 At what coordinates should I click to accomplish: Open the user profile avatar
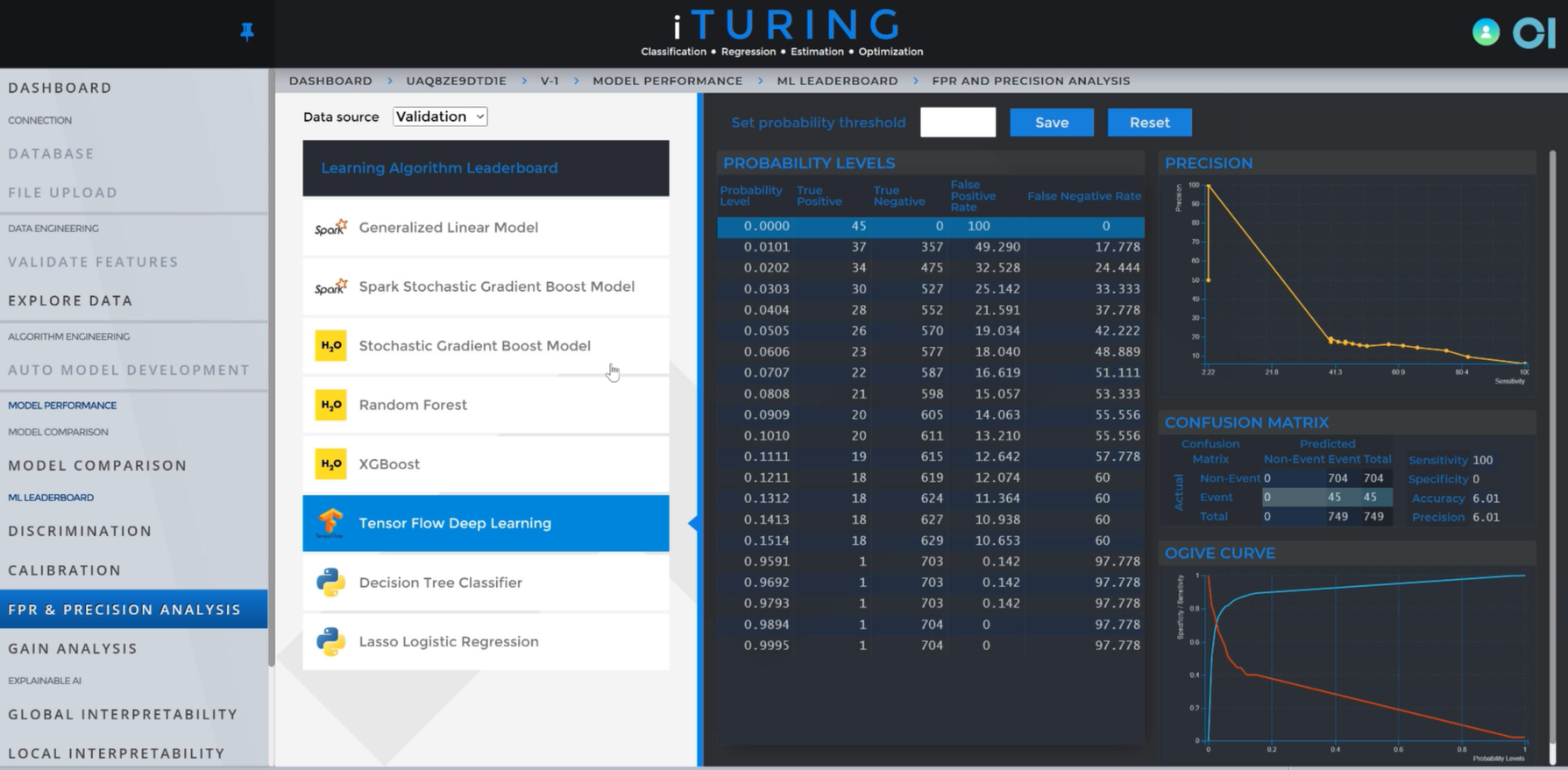point(1486,32)
